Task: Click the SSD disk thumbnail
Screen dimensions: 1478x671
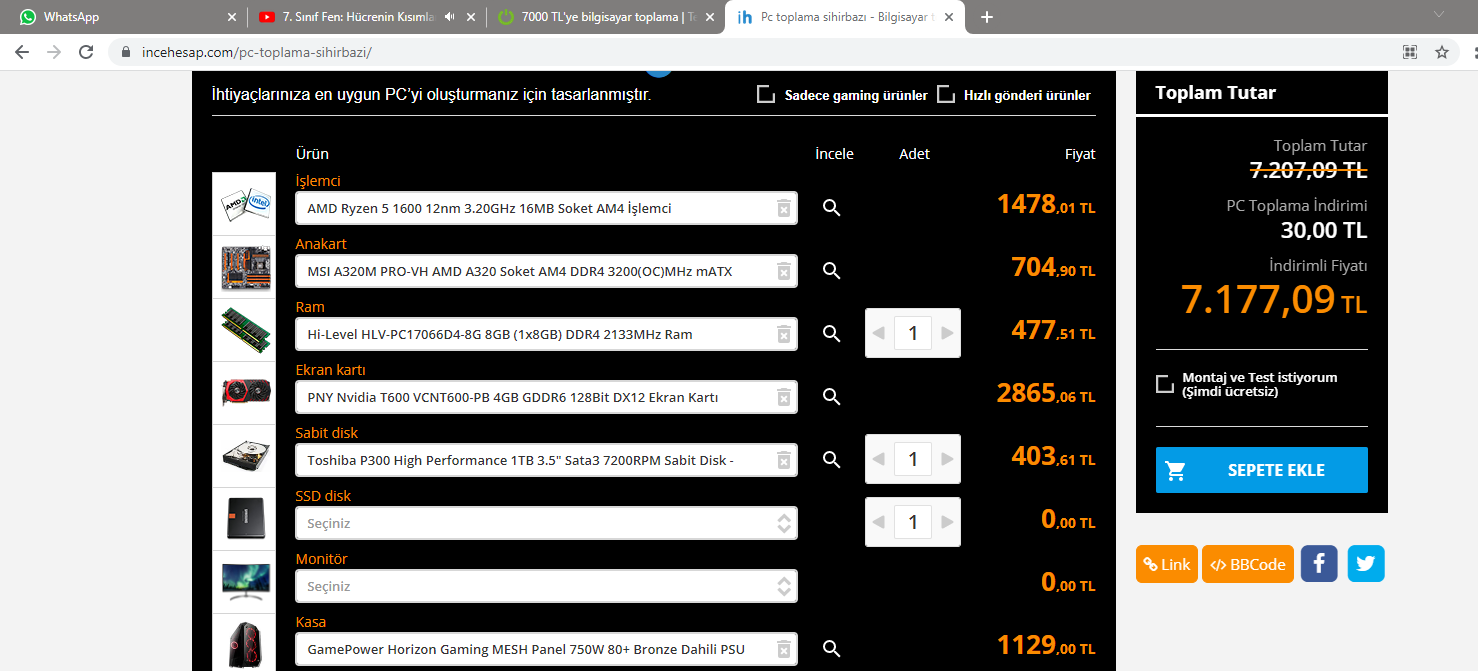Action: (x=244, y=519)
